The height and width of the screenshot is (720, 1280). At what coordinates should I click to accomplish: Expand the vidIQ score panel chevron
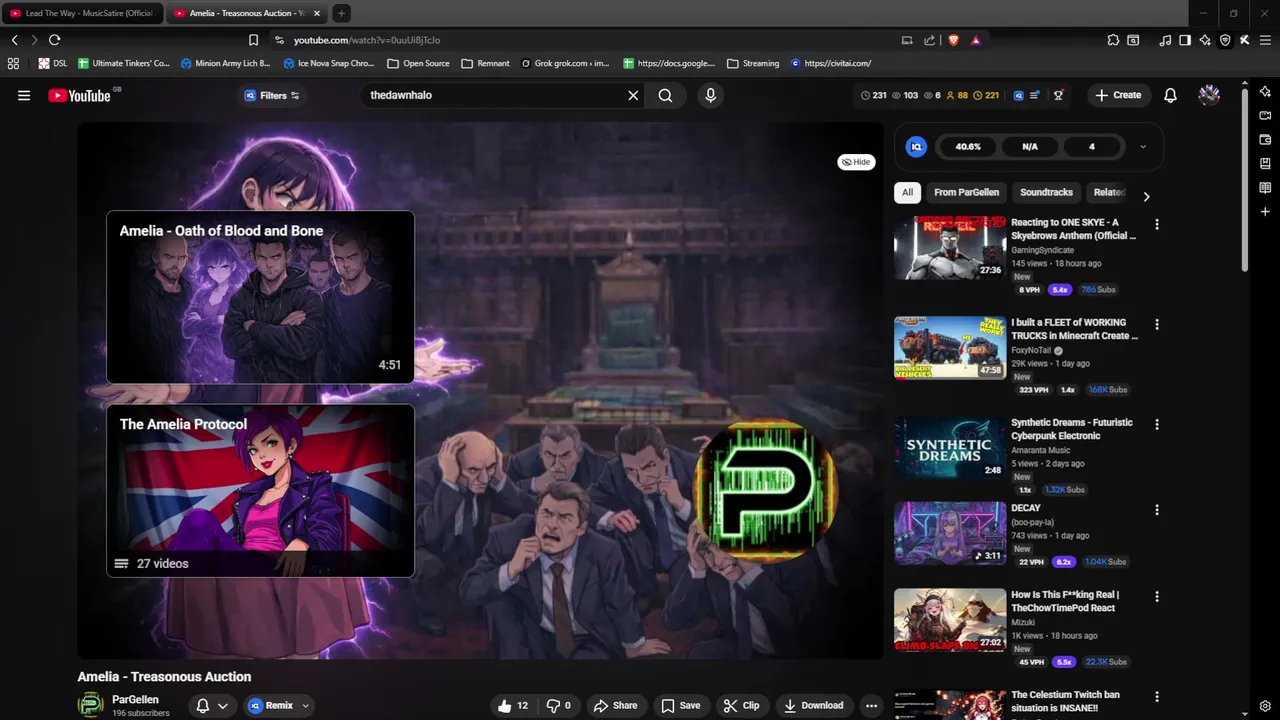click(x=1143, y=147)
